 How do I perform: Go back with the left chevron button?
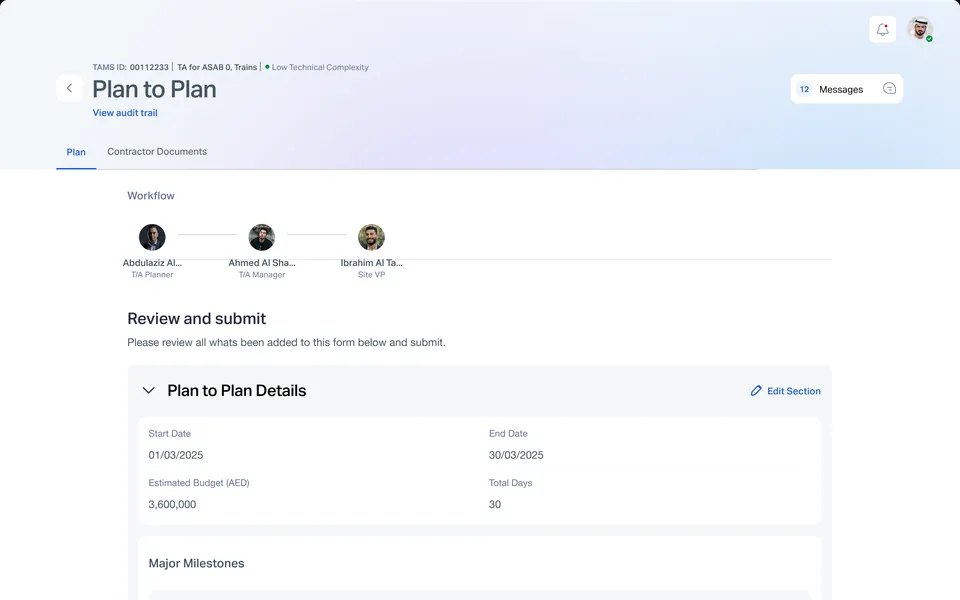click(x=69, y=88)
